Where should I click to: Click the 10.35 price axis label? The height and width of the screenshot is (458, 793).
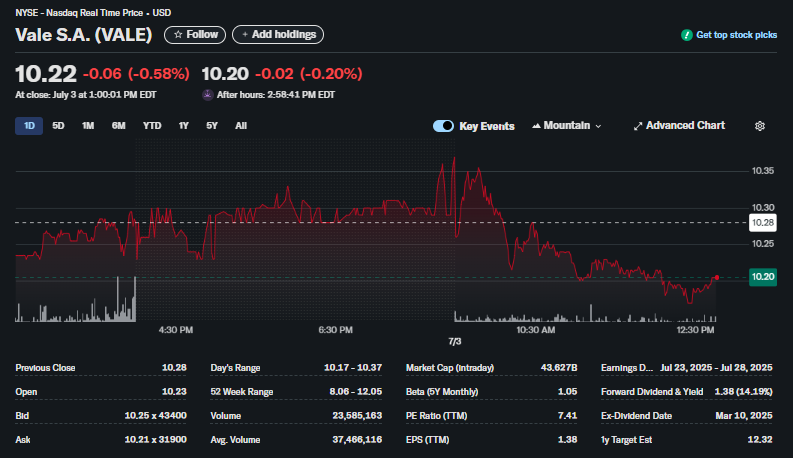pos(763,171)
